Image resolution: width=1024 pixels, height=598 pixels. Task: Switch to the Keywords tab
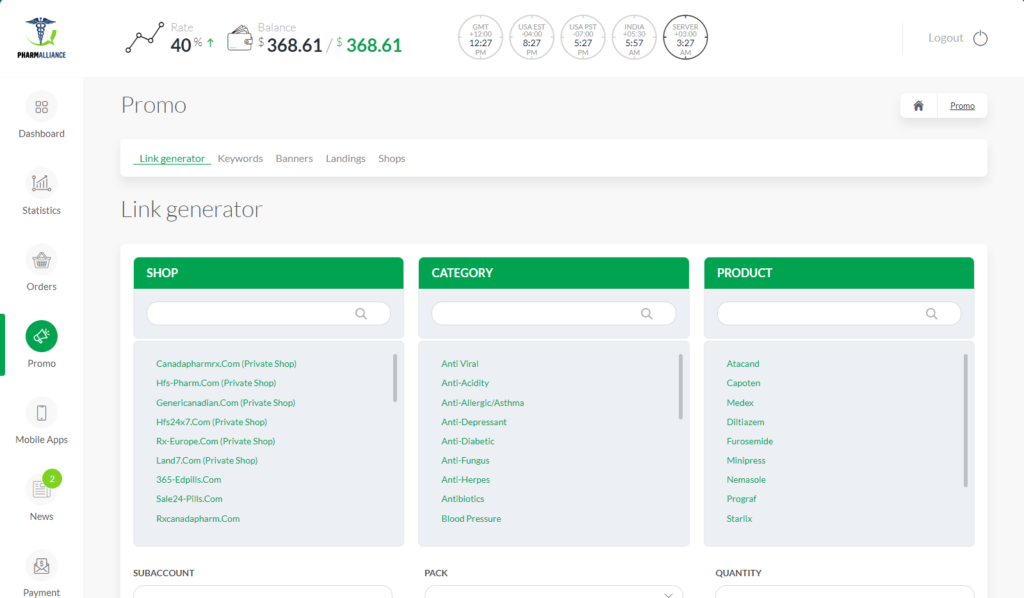[240, 159]
